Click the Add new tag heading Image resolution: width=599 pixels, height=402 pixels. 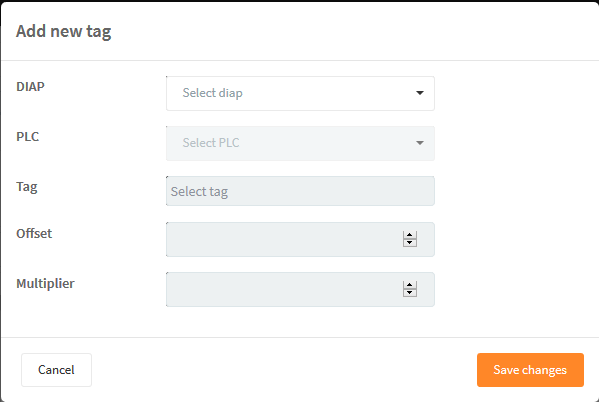click(63, 31)
